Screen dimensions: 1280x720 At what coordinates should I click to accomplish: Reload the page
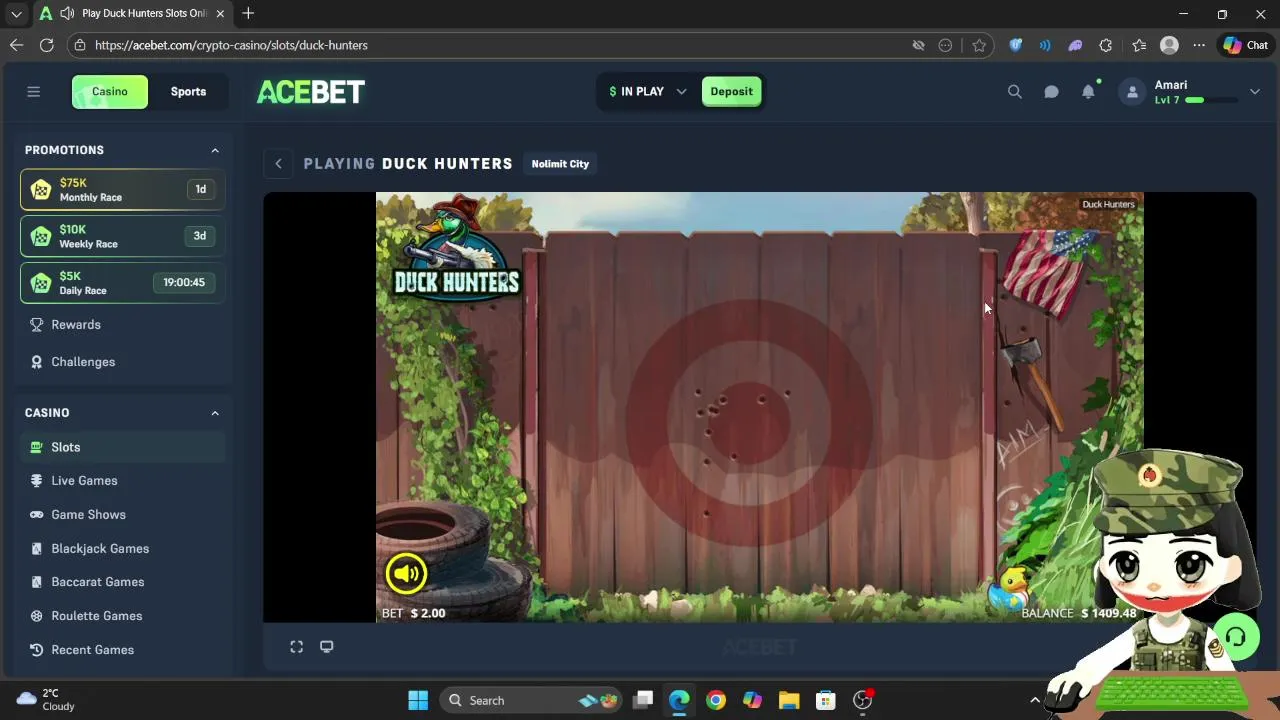click(x=46, y=45)
